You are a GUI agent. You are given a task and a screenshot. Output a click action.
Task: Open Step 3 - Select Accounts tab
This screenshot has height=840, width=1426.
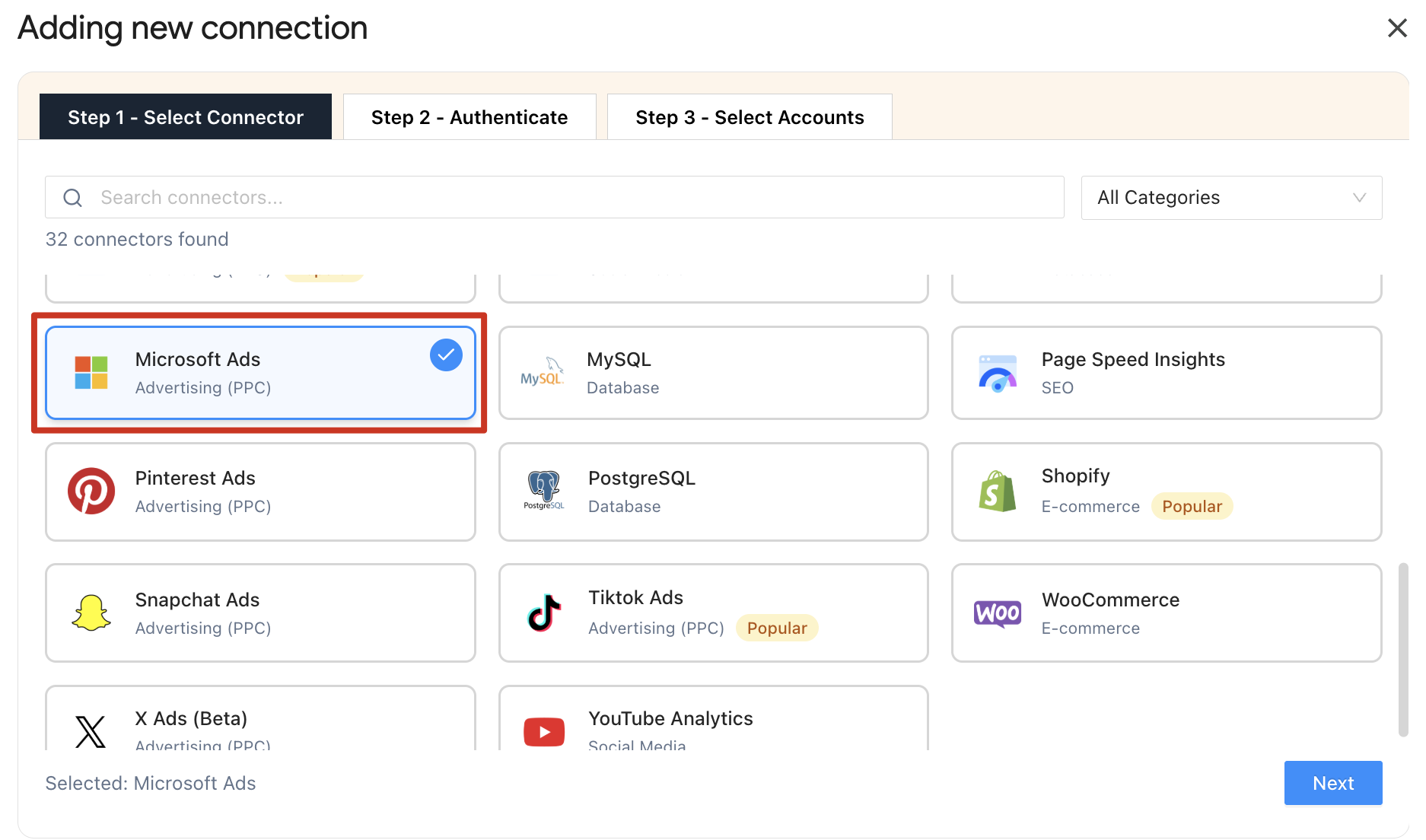750,117
